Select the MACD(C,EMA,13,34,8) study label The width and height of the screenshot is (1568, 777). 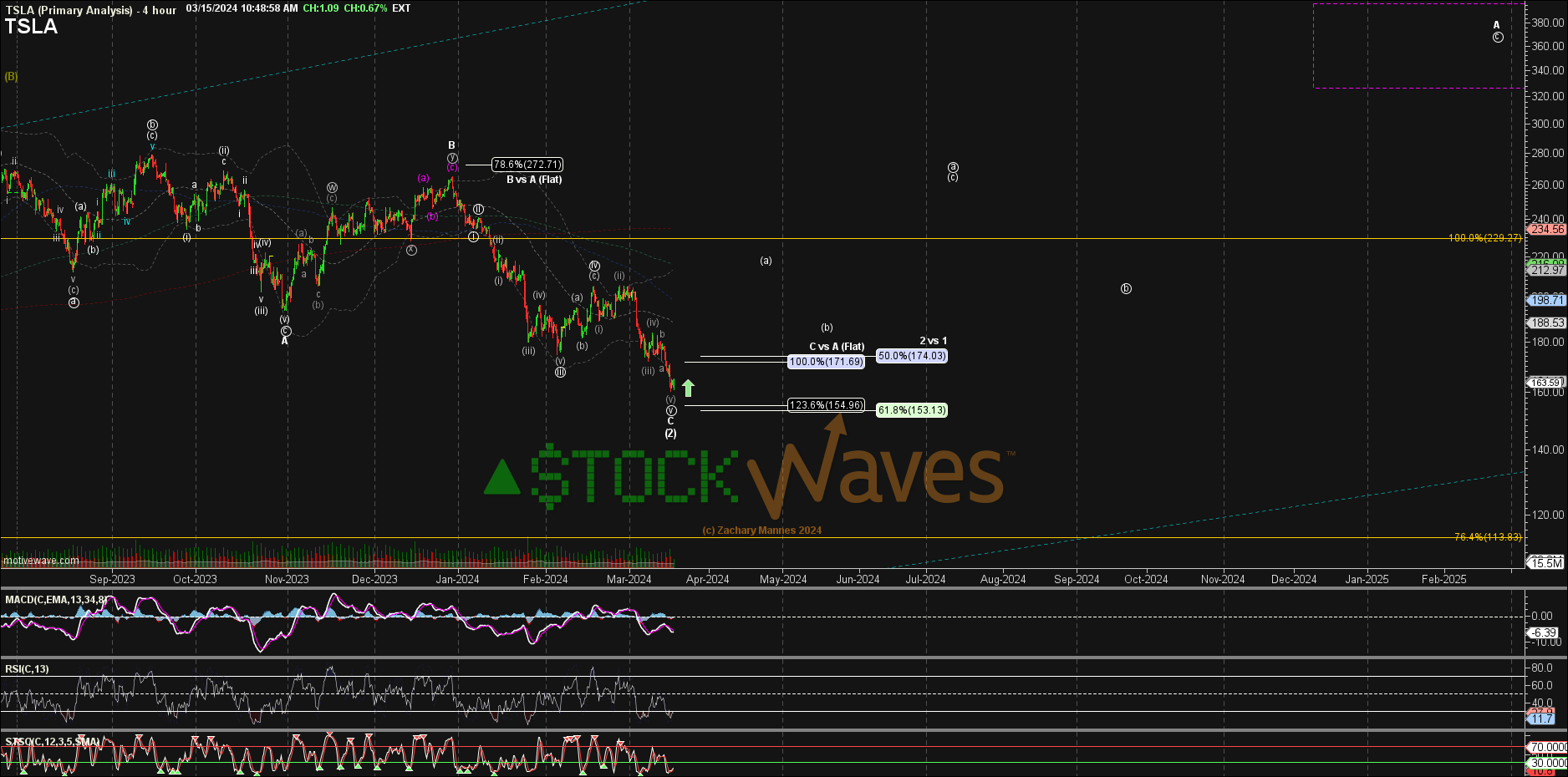(55, 600)
